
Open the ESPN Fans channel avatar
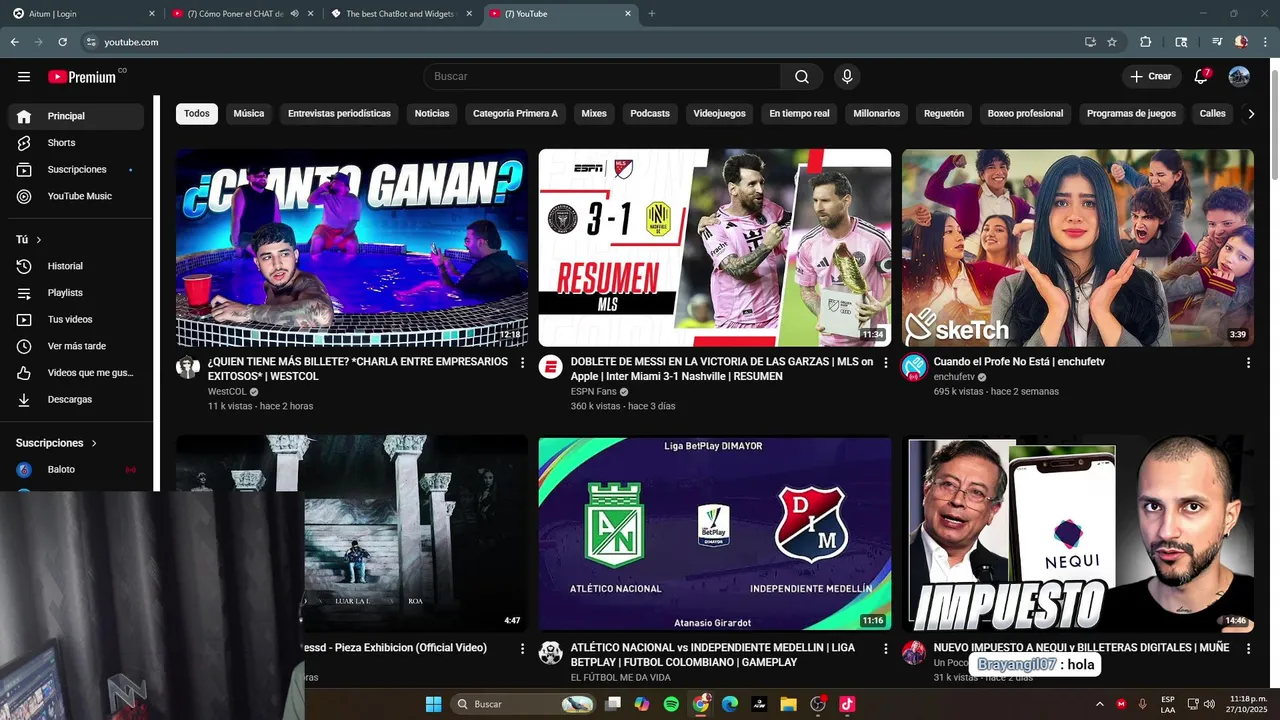(551, 367)
